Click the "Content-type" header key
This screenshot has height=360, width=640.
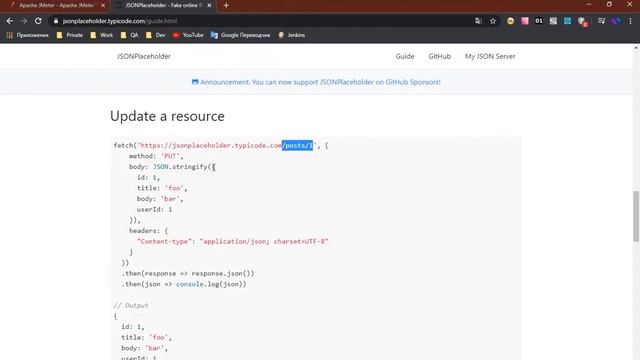(164, 241)
